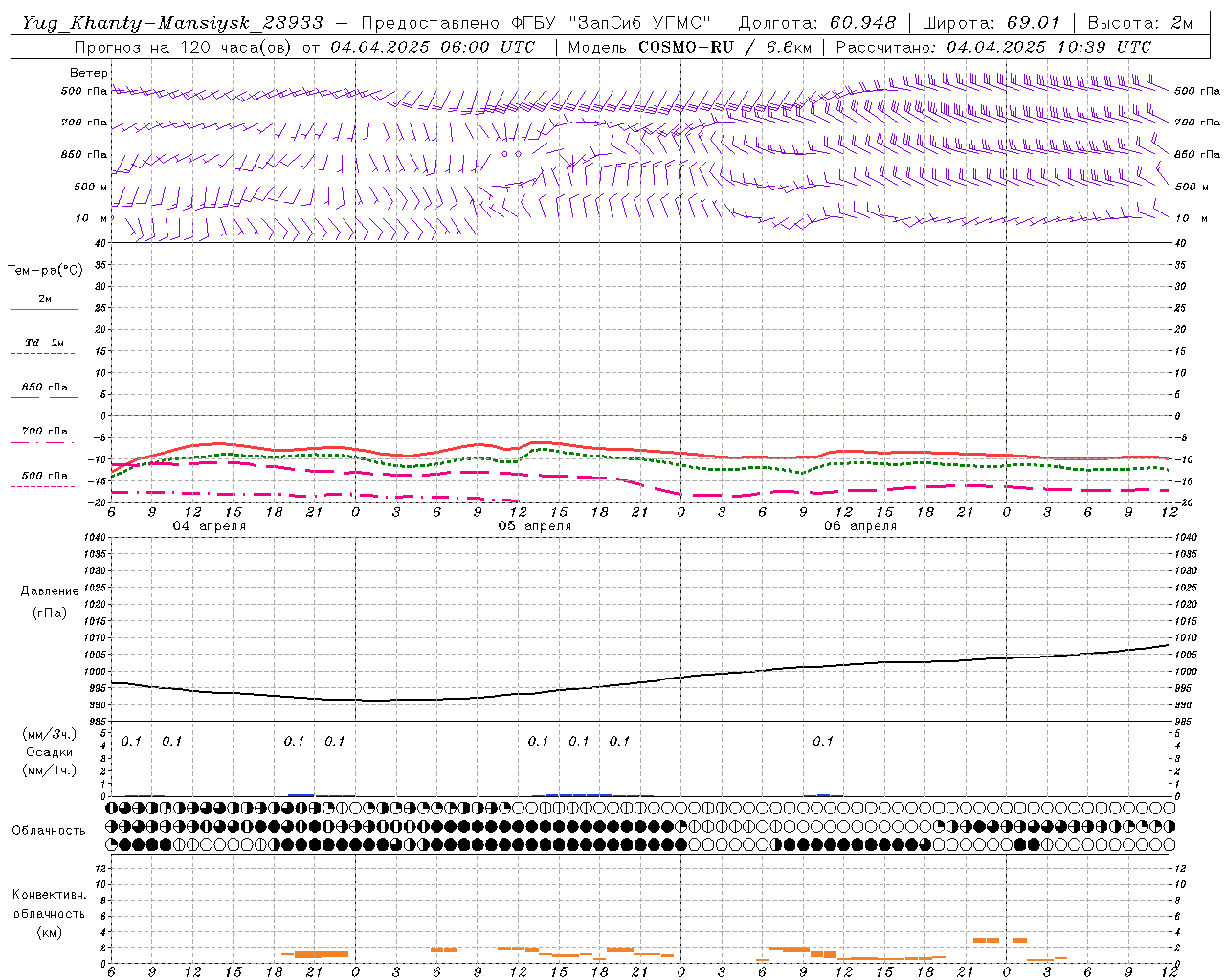1225x980 pixels.
Task: Click the black pressure curve
Action: pyautogui.click(x=641, y=682)
